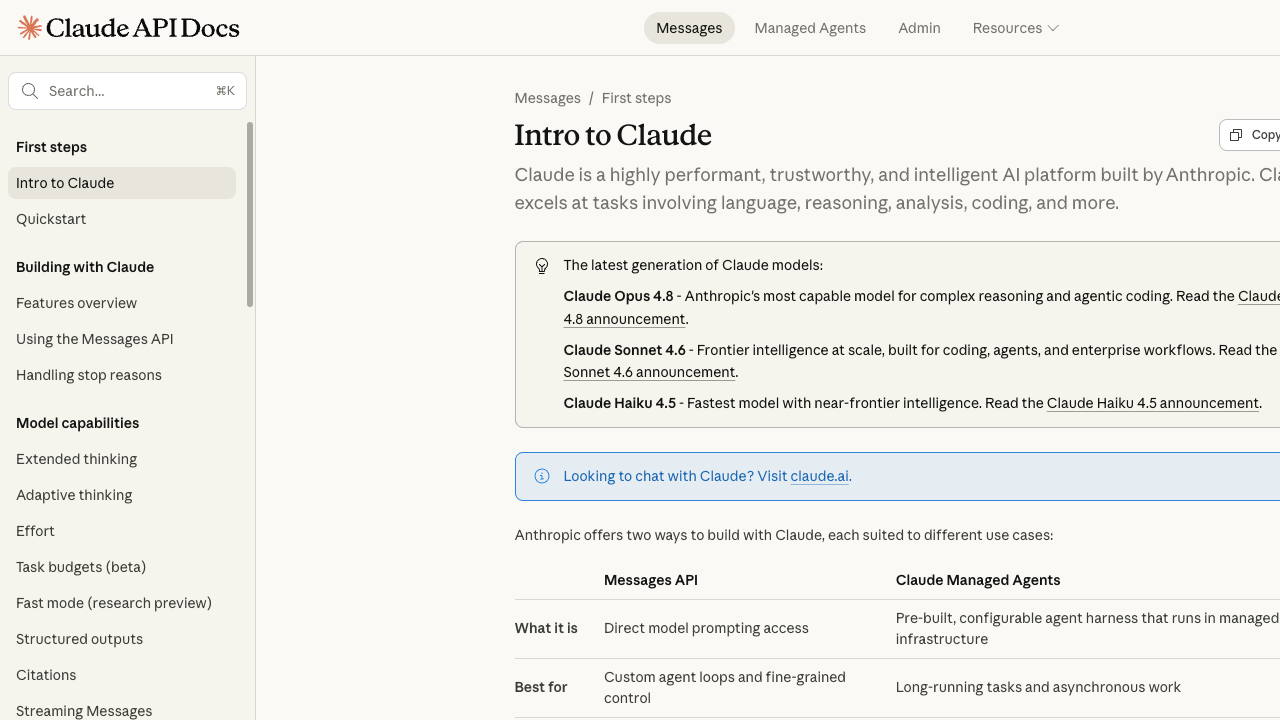Click the 'Best for' row label
The width and height of the screenshot is (1280, 720).
541,687
